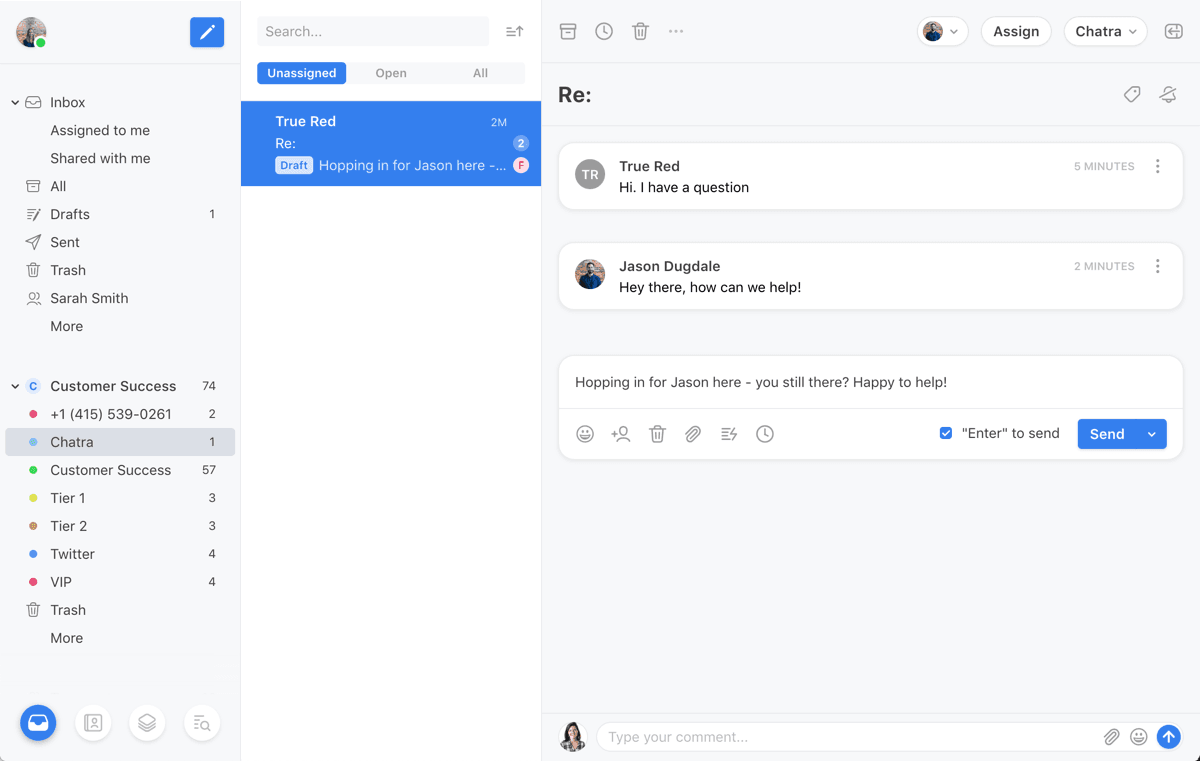Add a tag to the conversation

tap(1131, 94)
